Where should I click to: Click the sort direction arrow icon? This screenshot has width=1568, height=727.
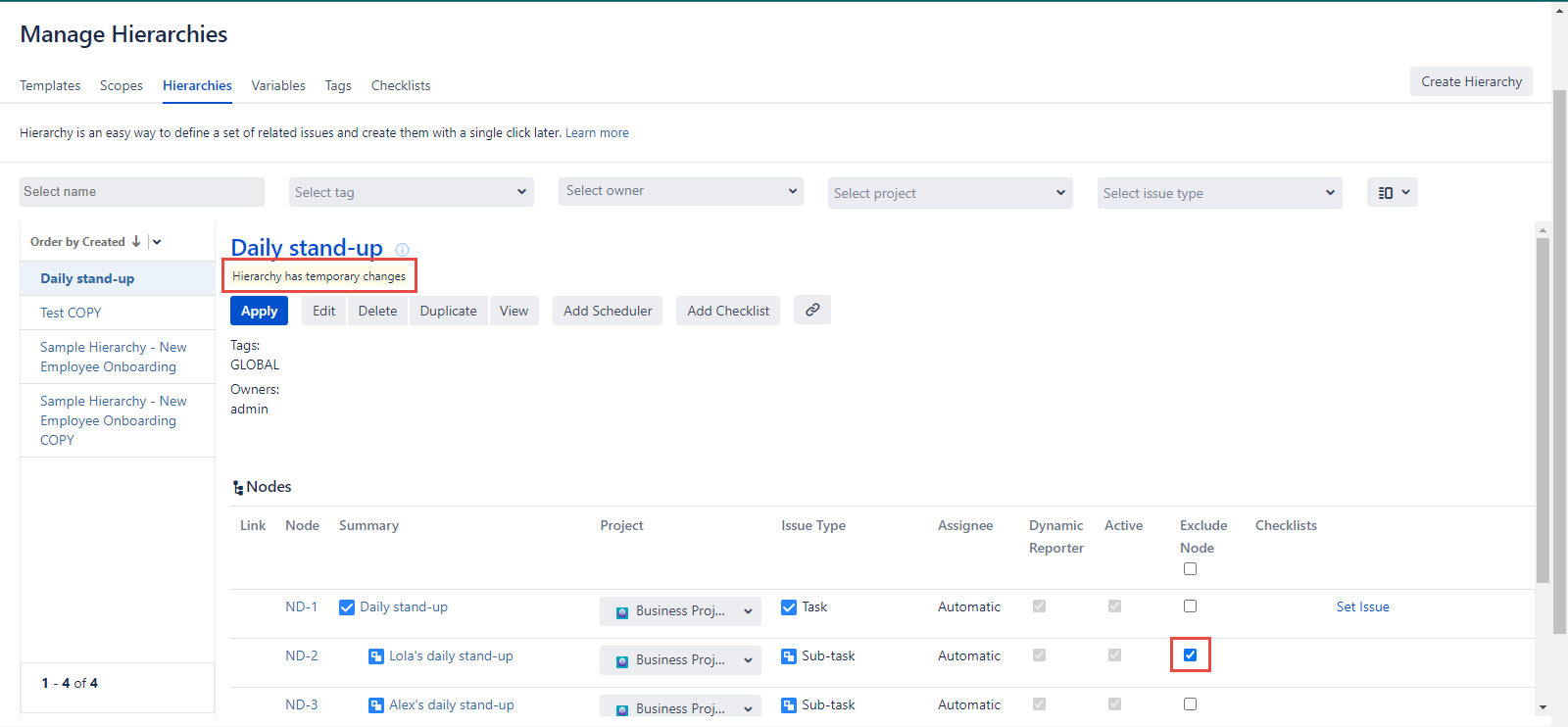coord(136,242)
